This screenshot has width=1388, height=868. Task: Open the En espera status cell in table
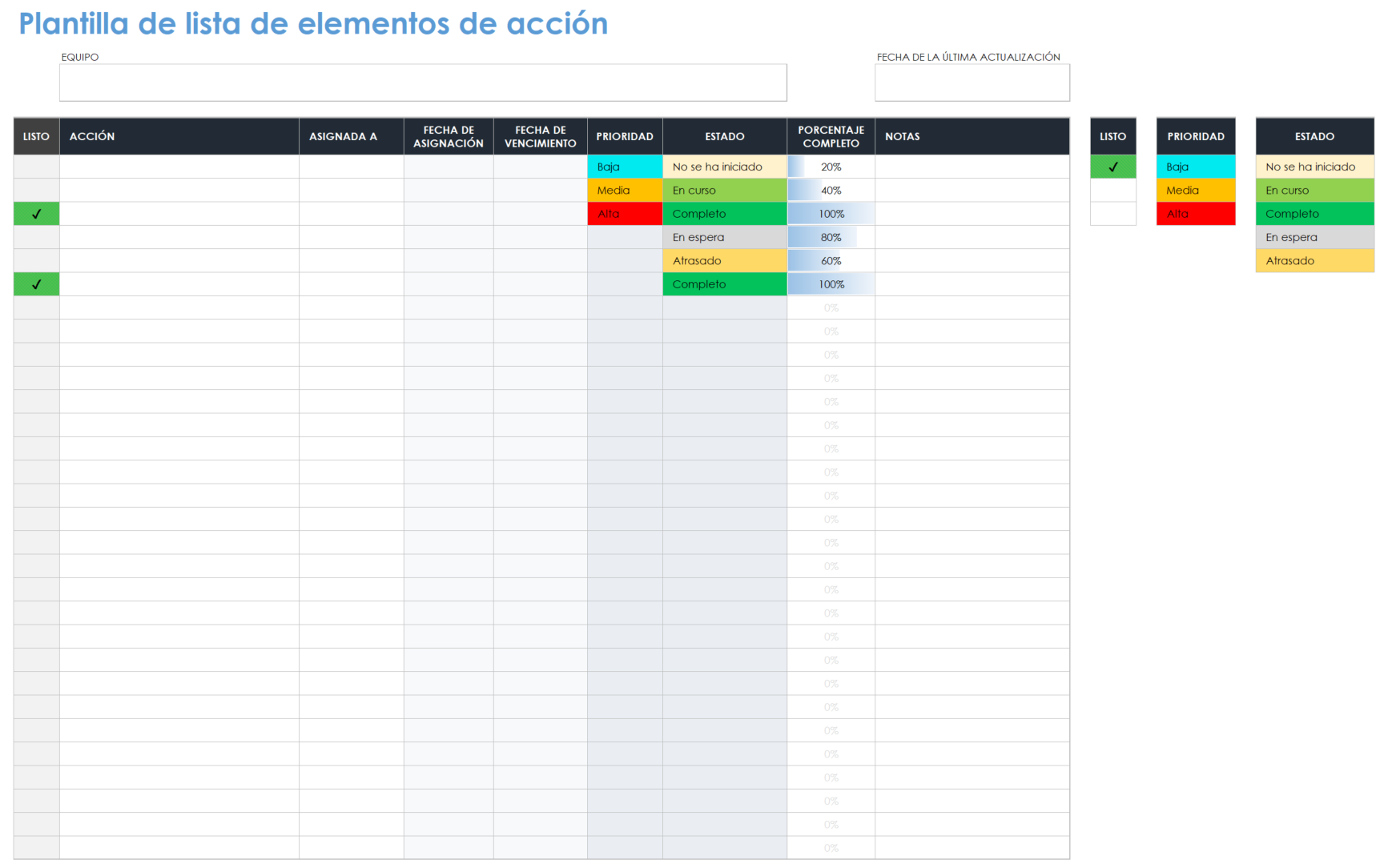[x=725, y=237]
